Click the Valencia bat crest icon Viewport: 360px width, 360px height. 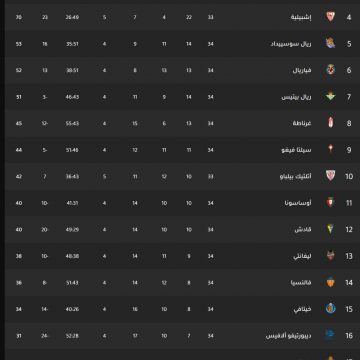tap(330, 282)
